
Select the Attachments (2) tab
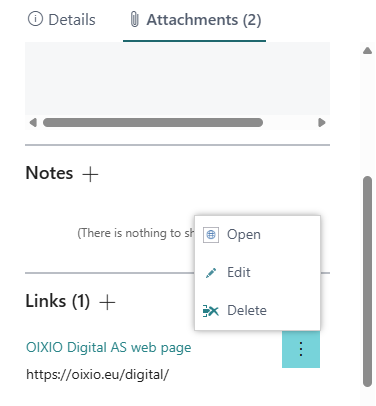(x=195, y=20)
